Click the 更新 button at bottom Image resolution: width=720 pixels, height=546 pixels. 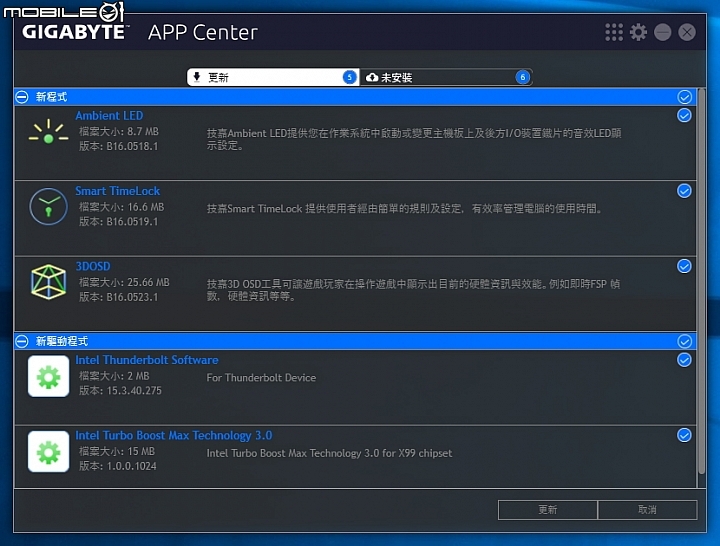point(548,510)
